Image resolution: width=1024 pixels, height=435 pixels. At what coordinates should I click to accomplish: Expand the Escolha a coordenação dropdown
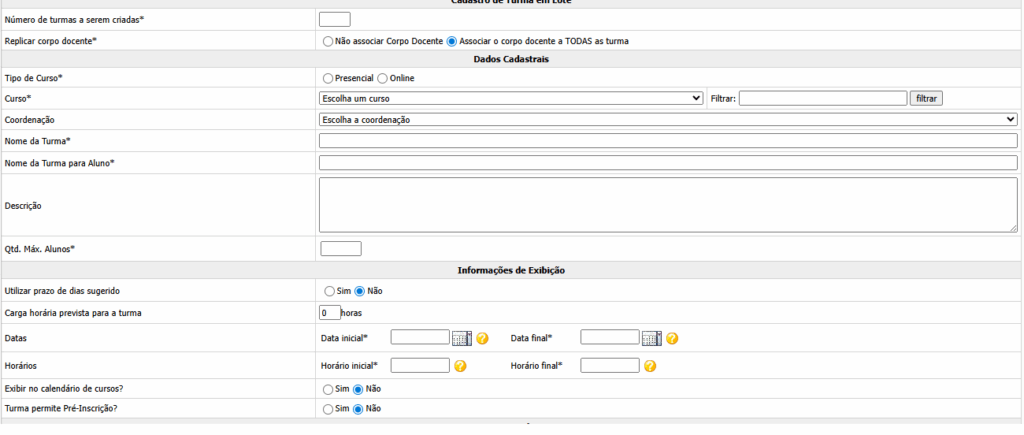667,119
